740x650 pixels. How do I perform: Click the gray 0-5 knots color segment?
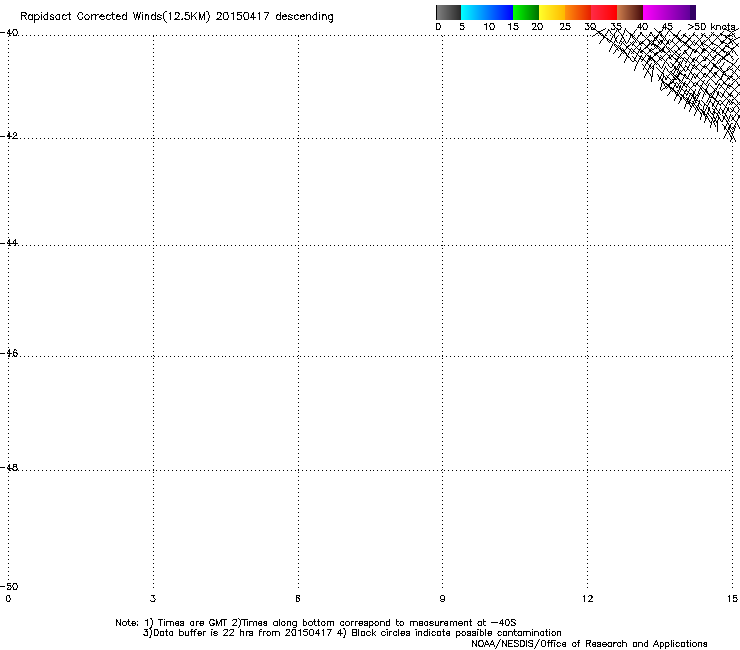click(448, 12)
